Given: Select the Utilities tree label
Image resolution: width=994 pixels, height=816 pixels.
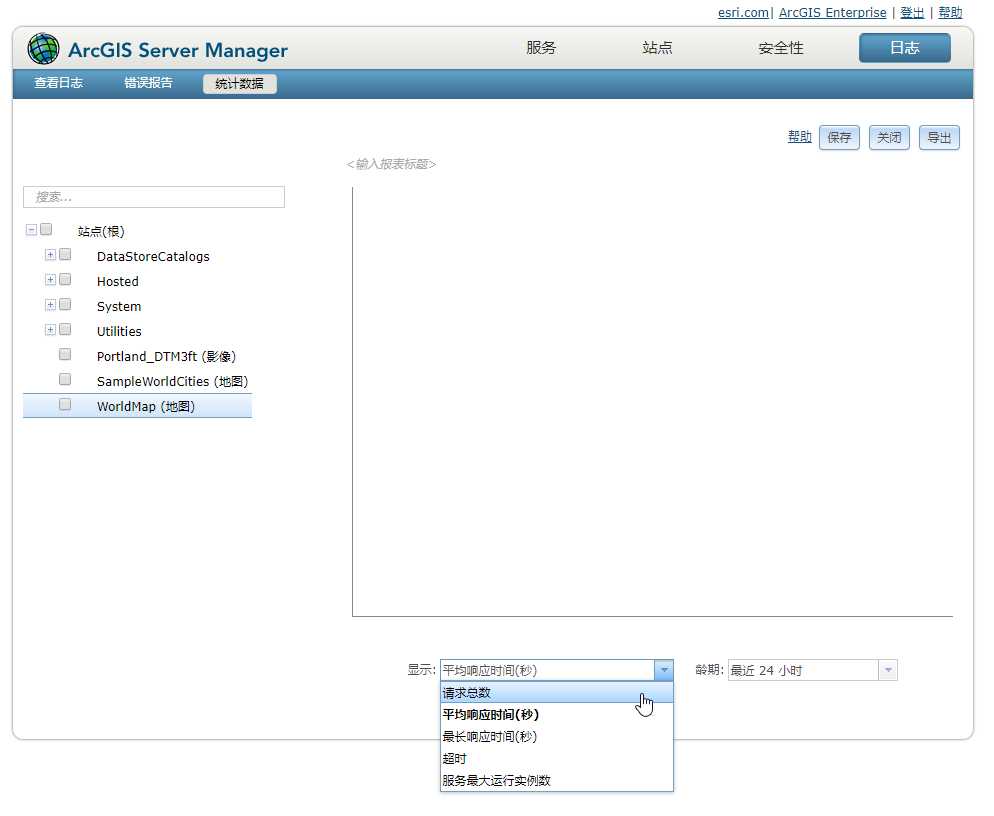Looking at the screenshot, I should click(x=119, y=331).
